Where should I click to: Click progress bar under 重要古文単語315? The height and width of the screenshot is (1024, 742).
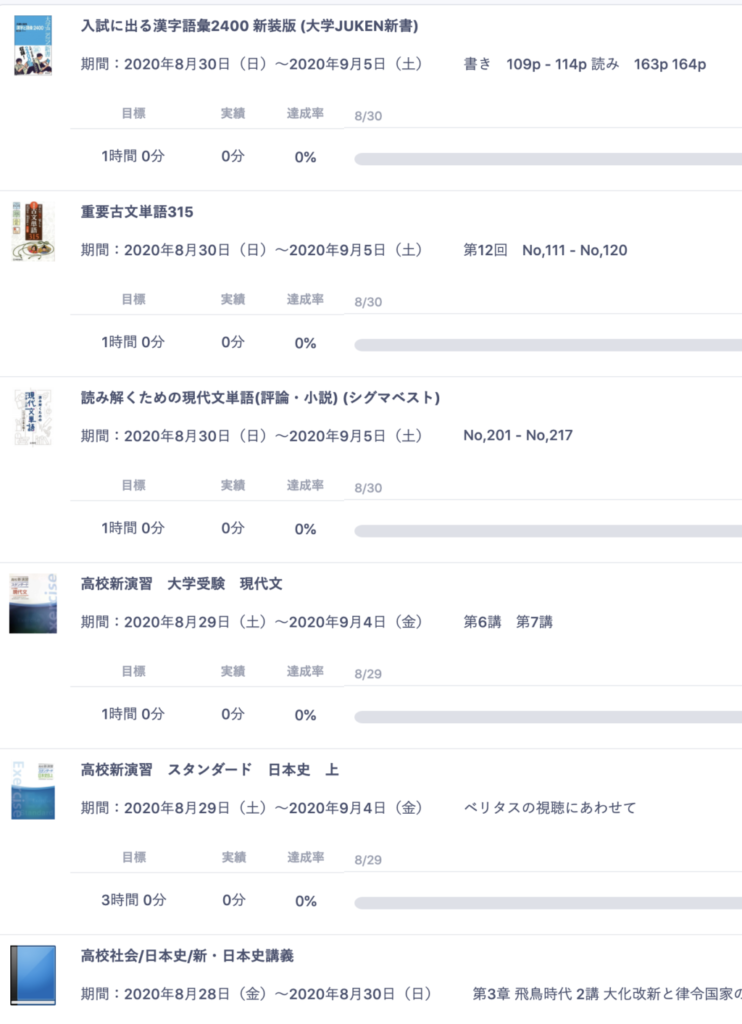click(x=548, y=345)
